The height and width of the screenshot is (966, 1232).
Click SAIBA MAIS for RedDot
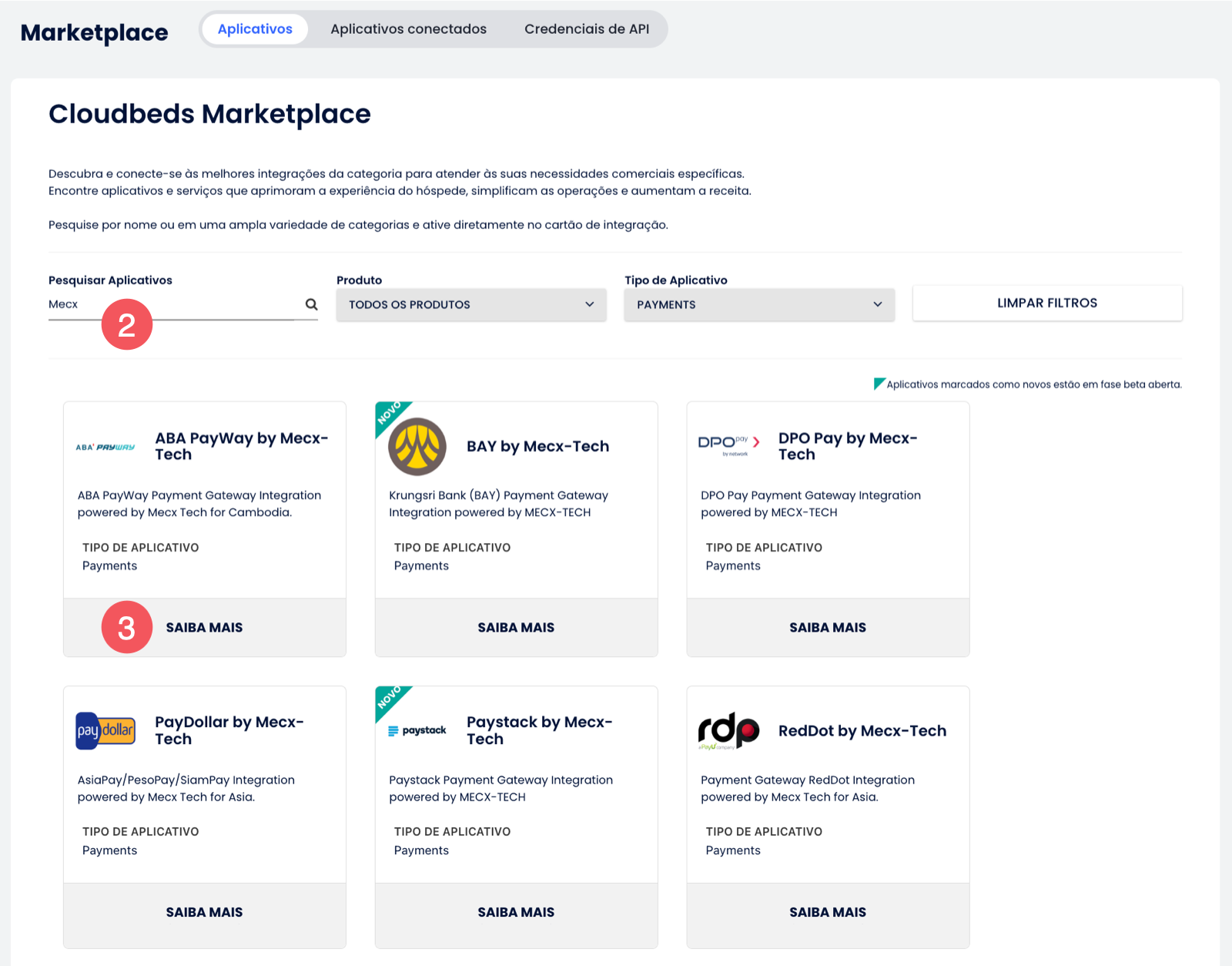click(x=828, y=912)
